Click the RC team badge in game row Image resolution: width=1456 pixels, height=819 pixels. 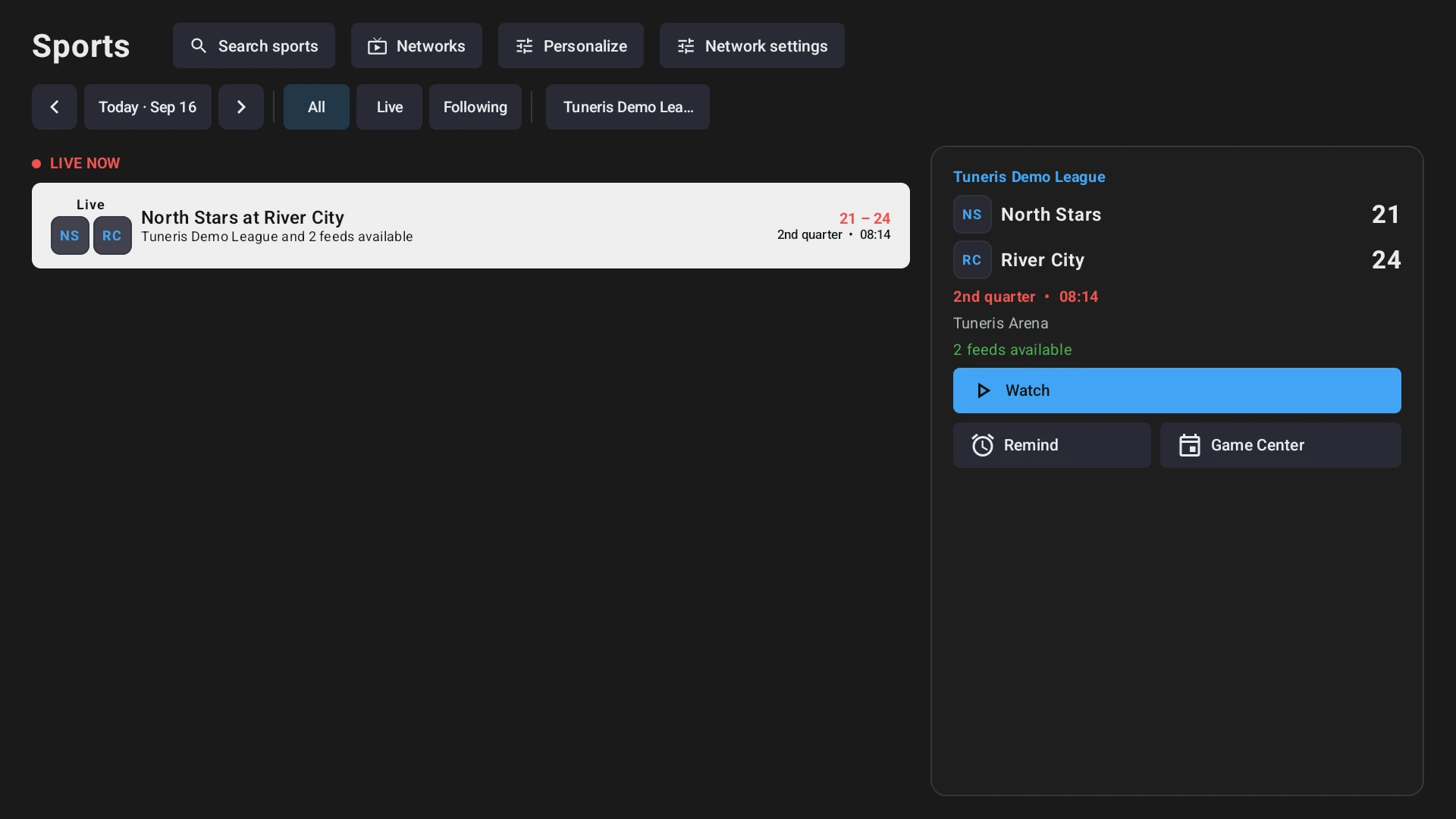[x=112, y=235]
